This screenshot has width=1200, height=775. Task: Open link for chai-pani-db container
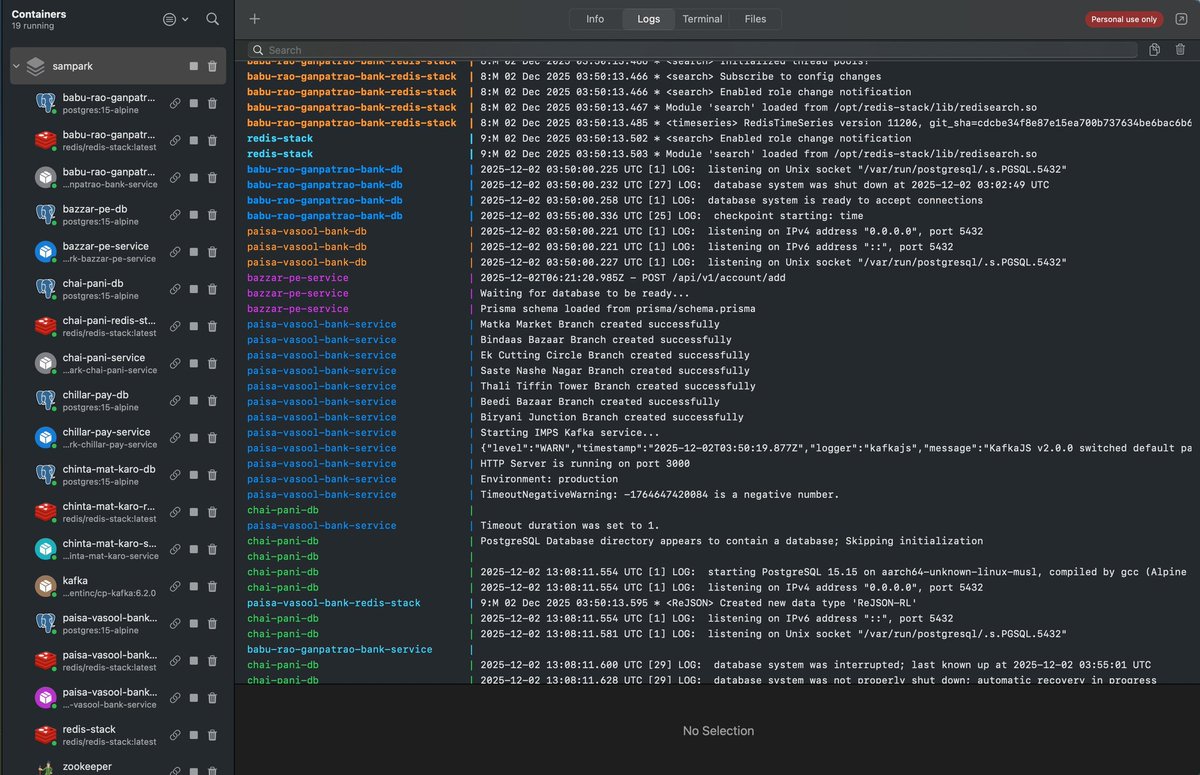(x=175, y=289)
